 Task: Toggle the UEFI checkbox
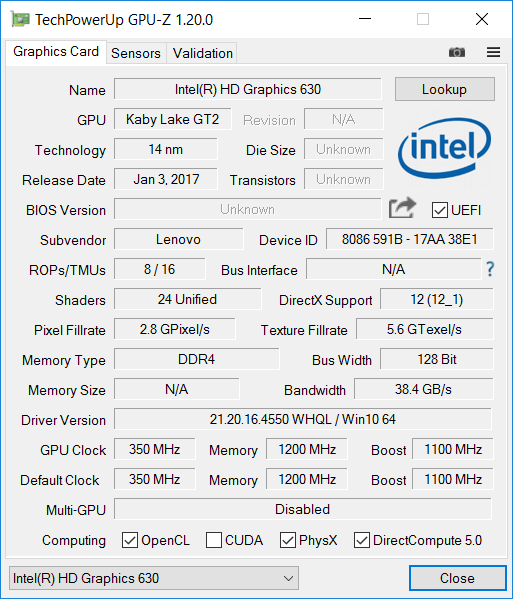click(440, 210)
